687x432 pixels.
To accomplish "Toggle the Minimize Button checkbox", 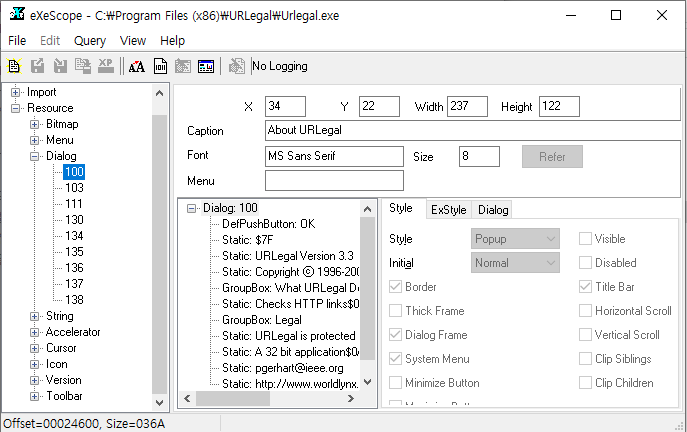I will (x=395, y=383).
